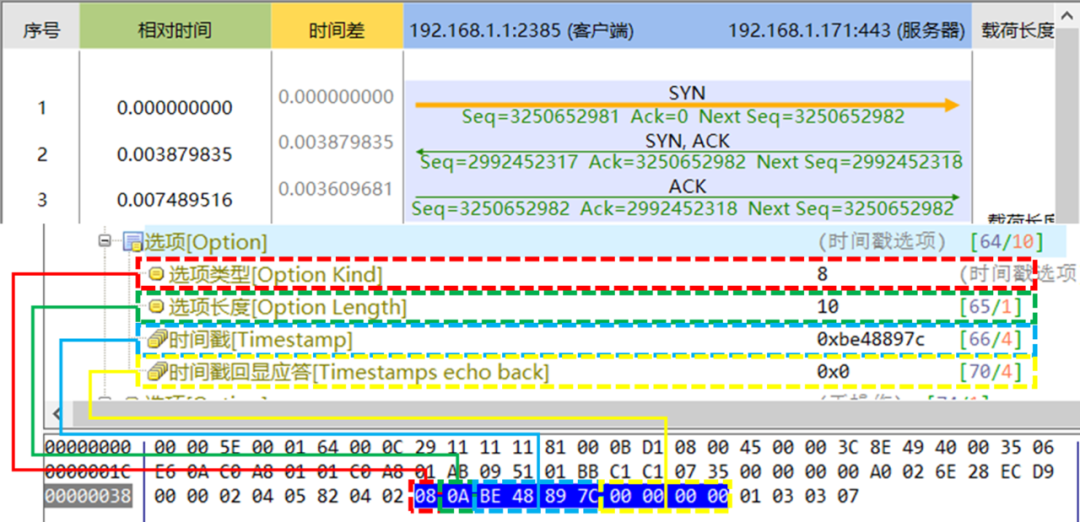Screen dimensions: 1080x522
Task: Click the Timestamps echo back field icon
Action: pos(158,373)
